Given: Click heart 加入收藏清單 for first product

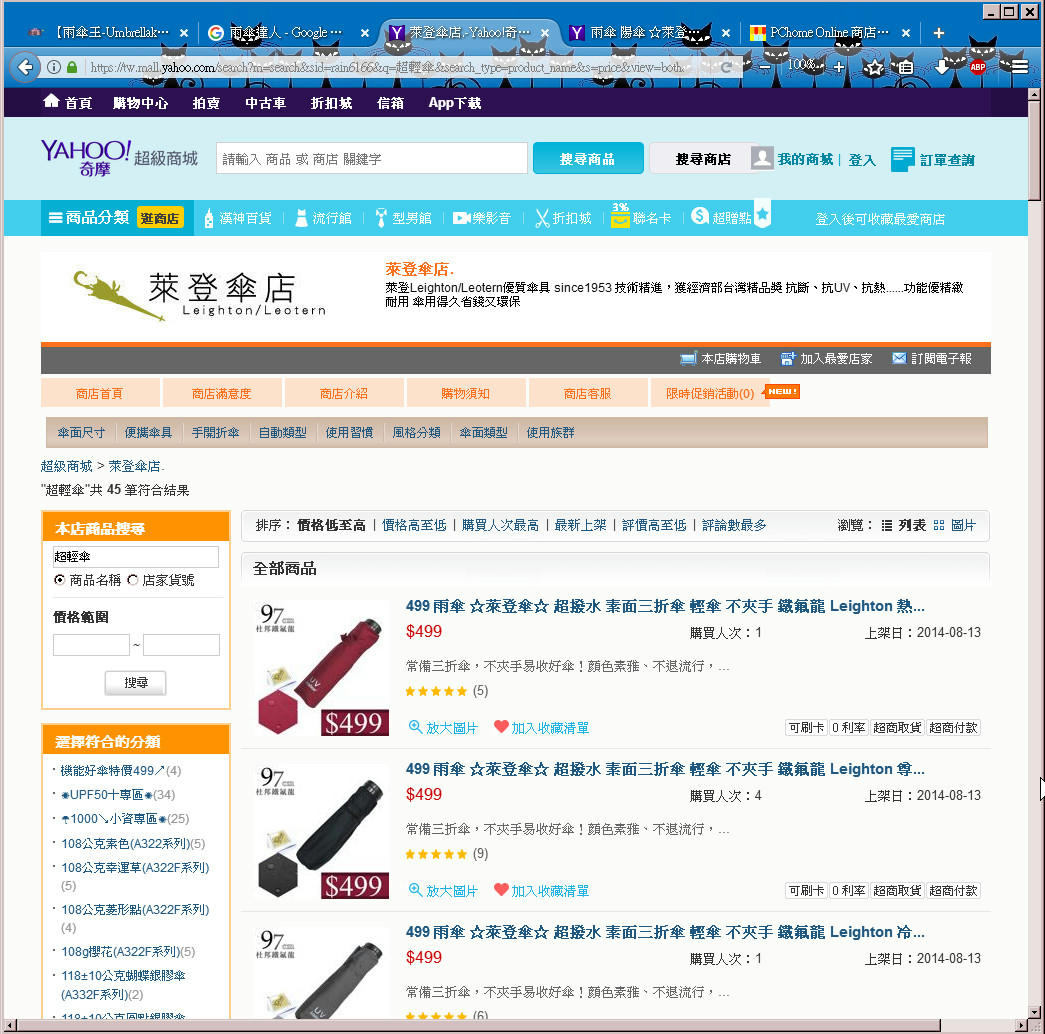Looking at the screenshot, I should pos(501,727).
